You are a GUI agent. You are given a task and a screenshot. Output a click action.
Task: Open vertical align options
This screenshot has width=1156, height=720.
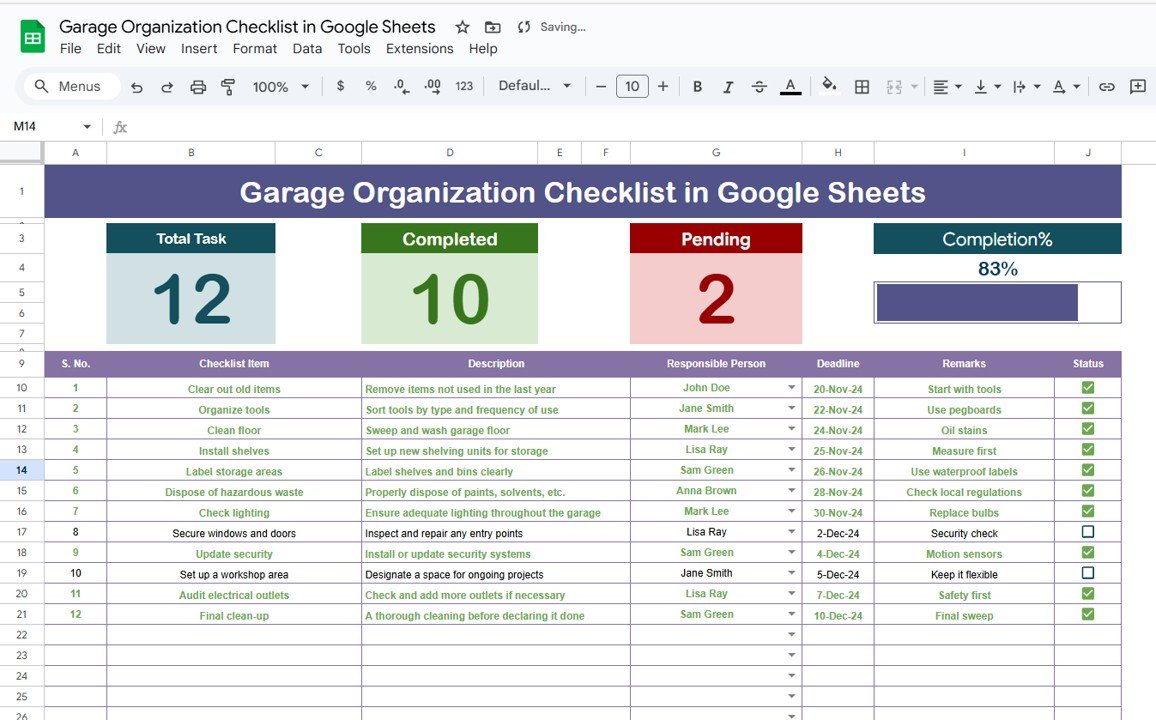[987, 87]
